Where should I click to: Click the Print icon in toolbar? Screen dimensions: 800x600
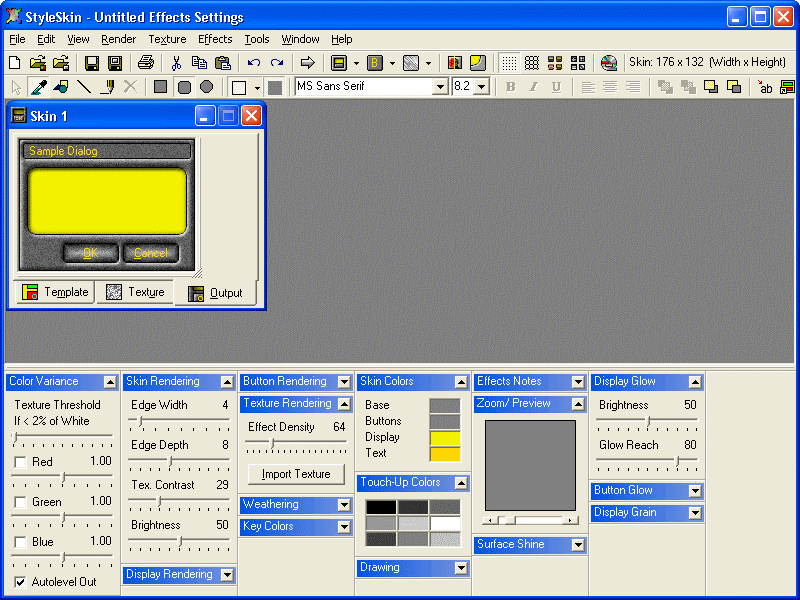click(146, 63)
